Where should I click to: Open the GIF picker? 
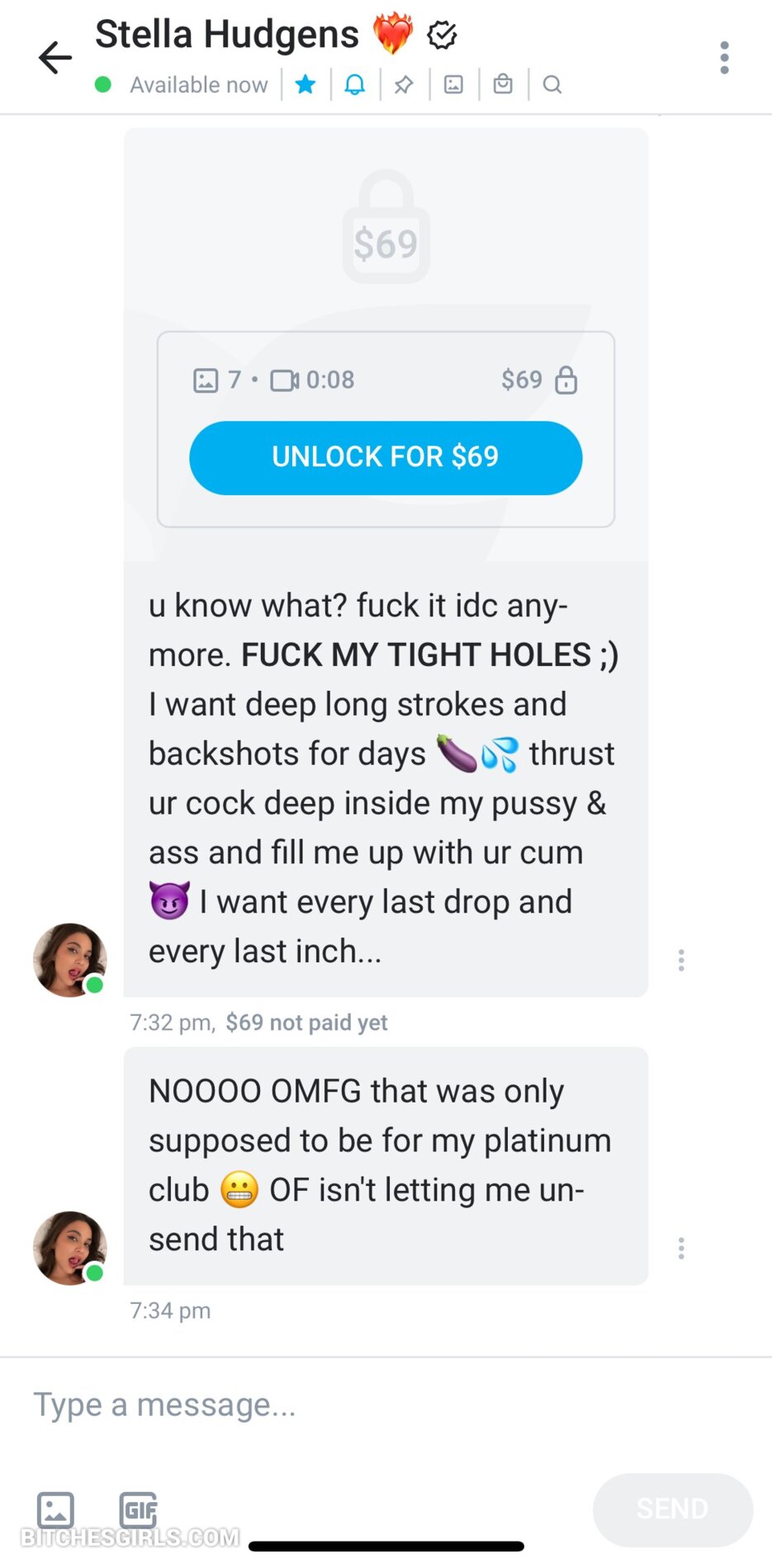coord(138,1510)
